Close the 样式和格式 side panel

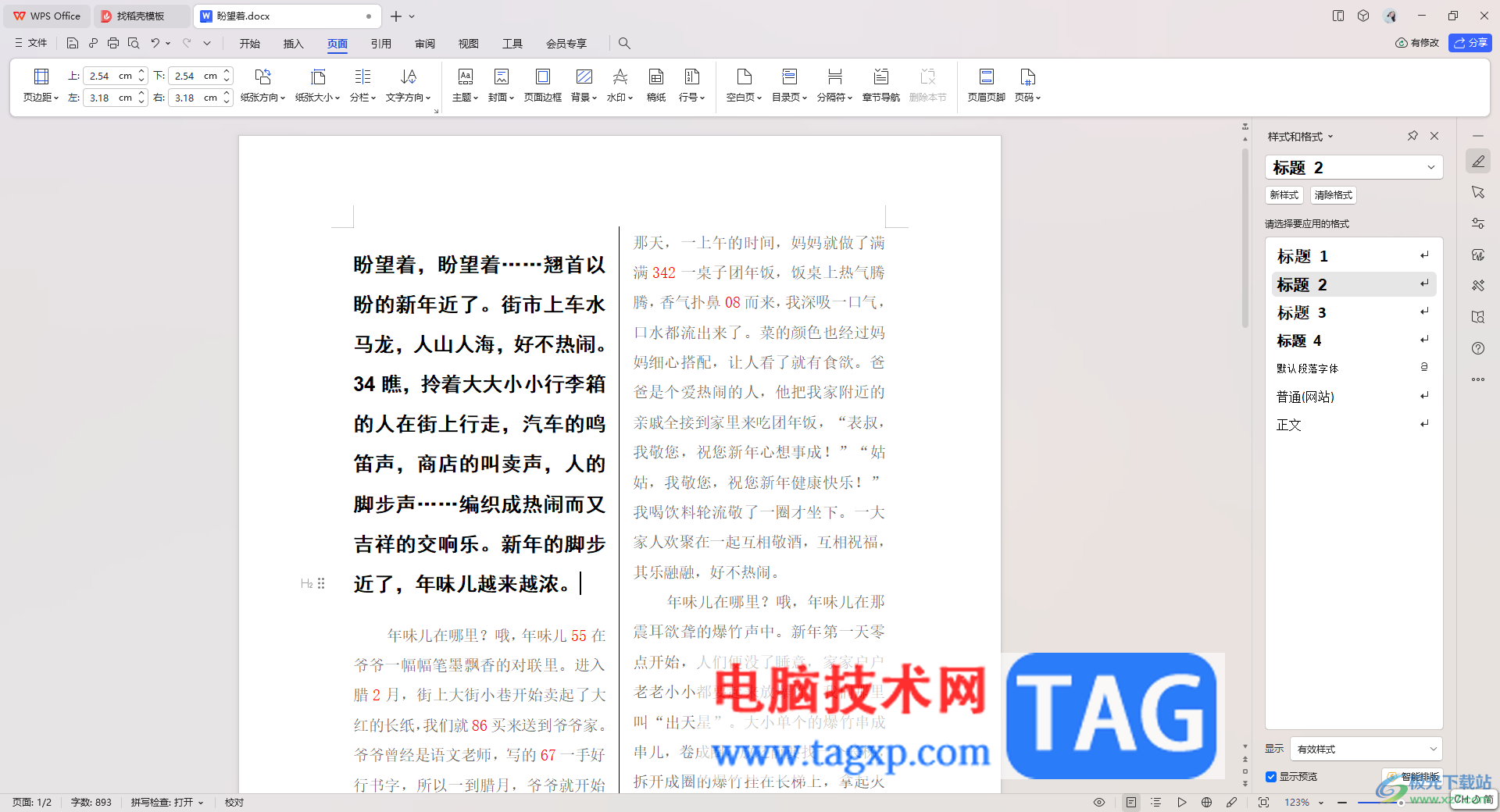point(1434,136)
